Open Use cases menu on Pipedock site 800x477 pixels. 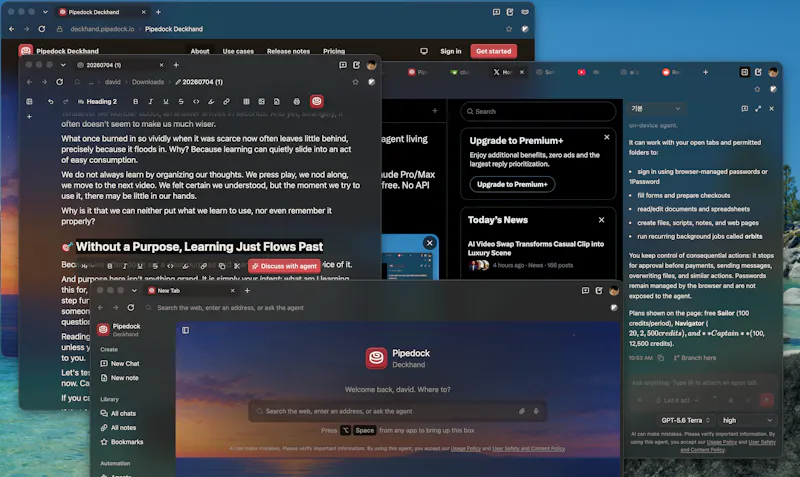(x=238, y=51)
